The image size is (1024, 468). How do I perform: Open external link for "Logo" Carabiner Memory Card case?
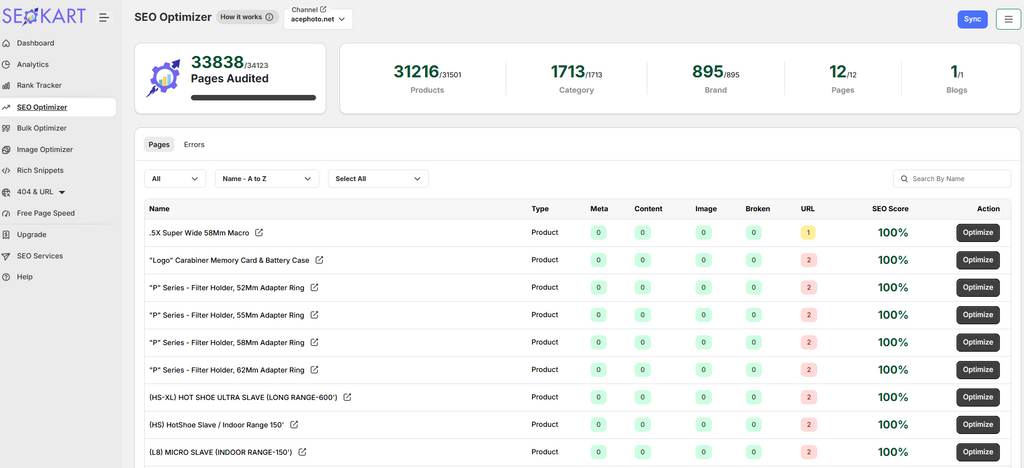[319, 260]
